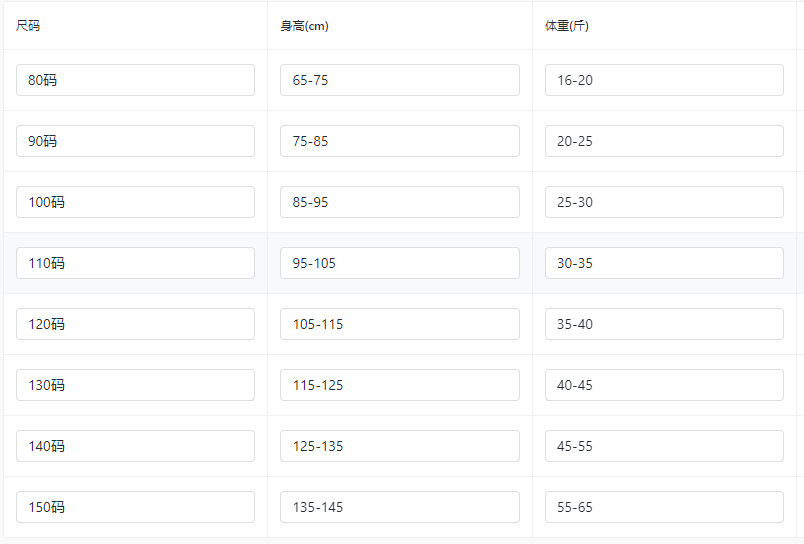Click the 100码 size input
Screen dimensions: 804x544
(x=135, y=202)
